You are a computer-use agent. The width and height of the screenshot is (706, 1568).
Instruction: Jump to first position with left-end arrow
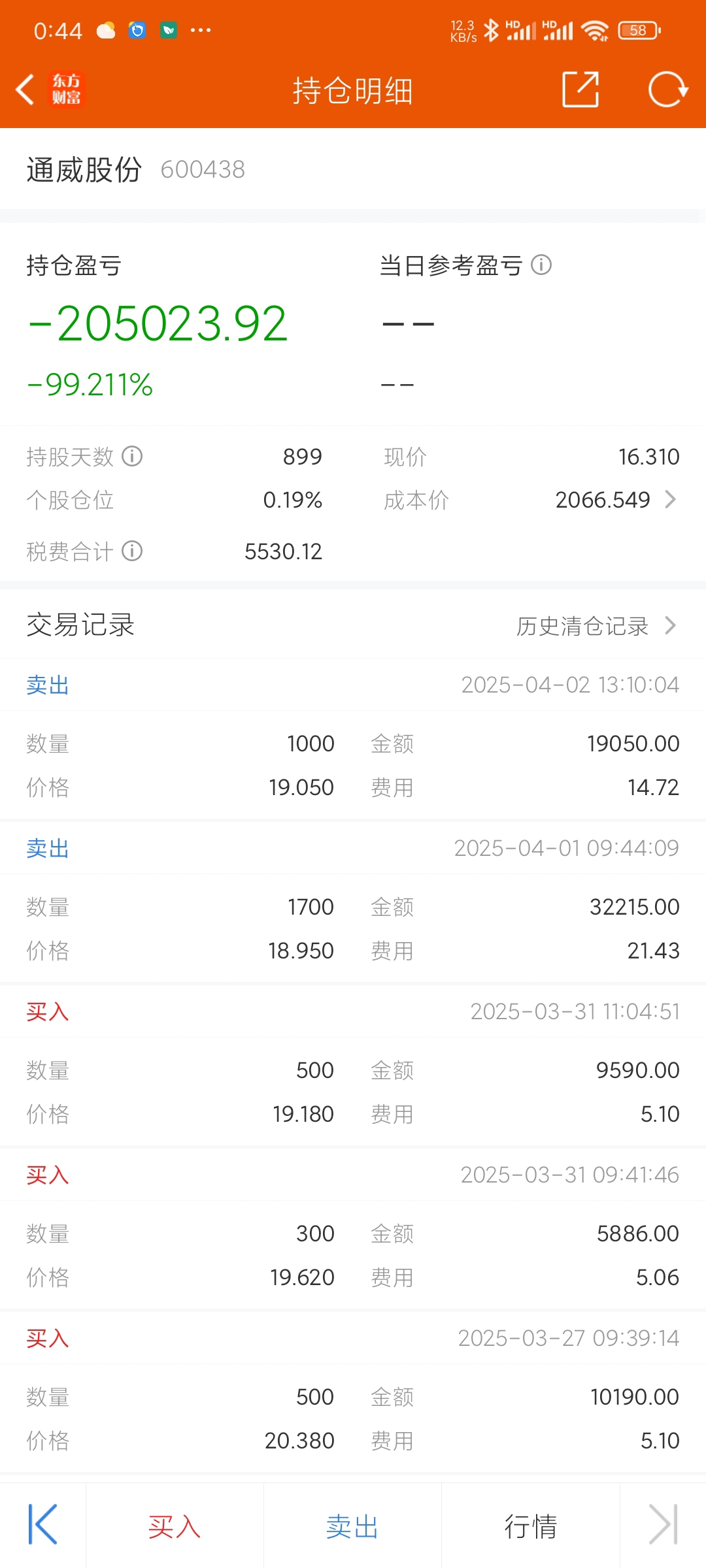pyautogui.click(x=42, y=1524)
